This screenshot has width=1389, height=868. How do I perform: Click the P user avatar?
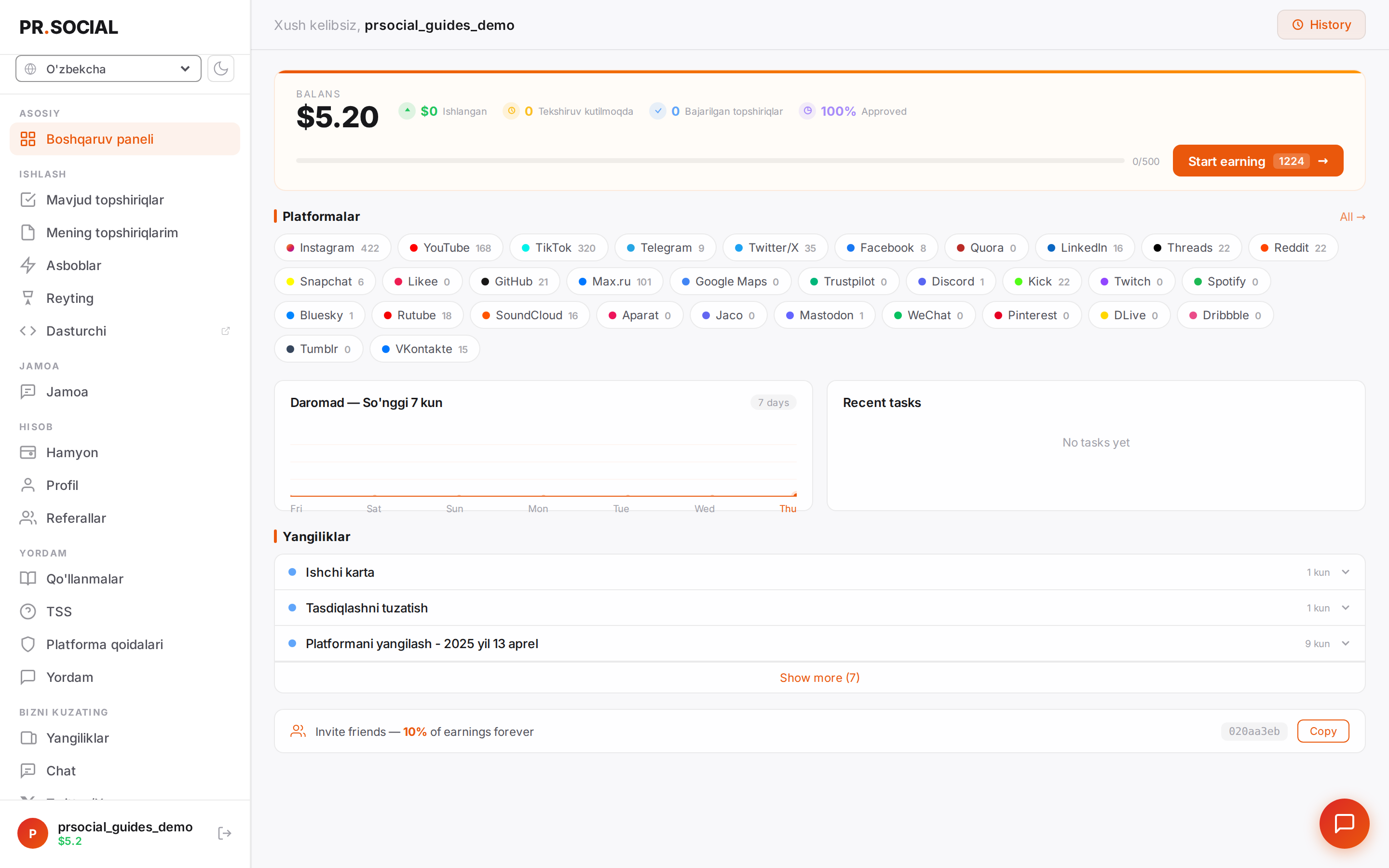pyautogui.click(x=33, y=833)
